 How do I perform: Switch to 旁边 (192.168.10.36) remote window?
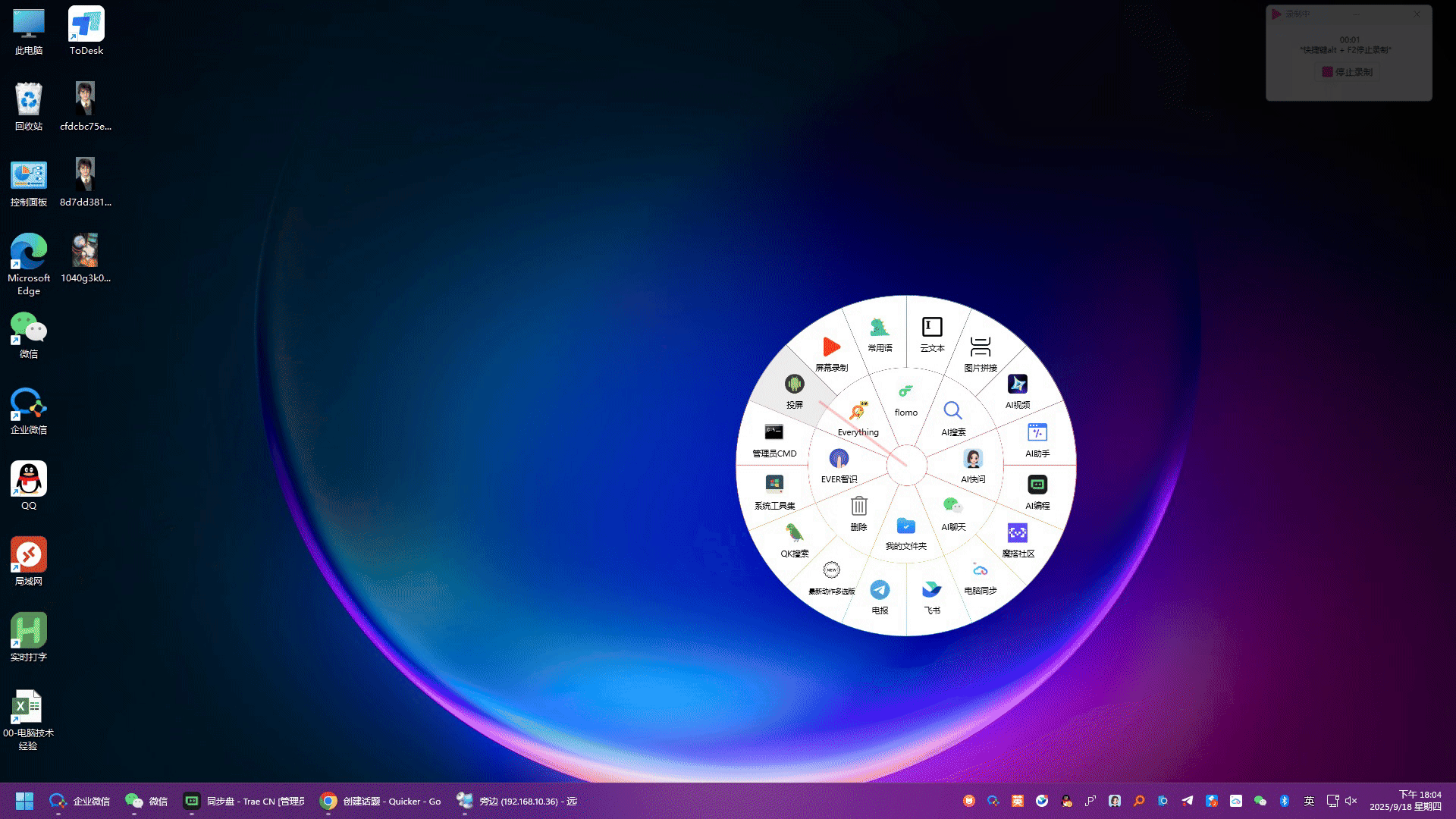517,801
